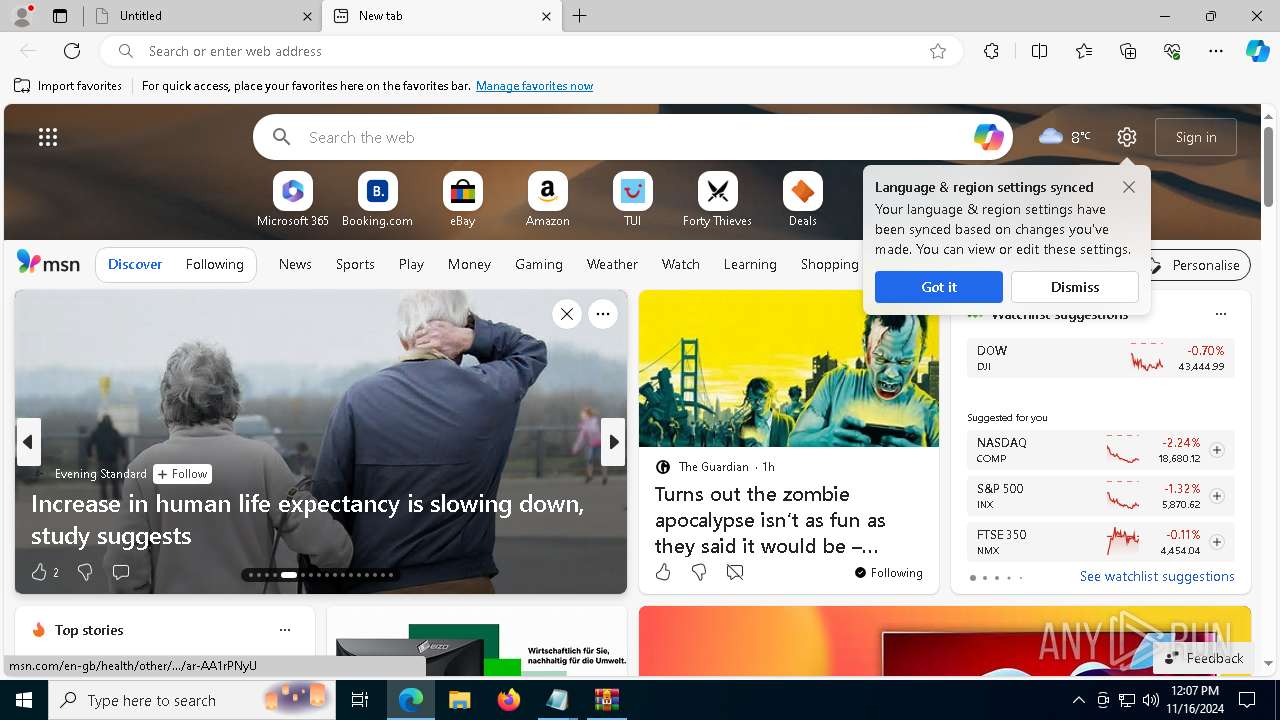Open the Gaming section
Screen dimensions: 1280x720
coord(539,264)
